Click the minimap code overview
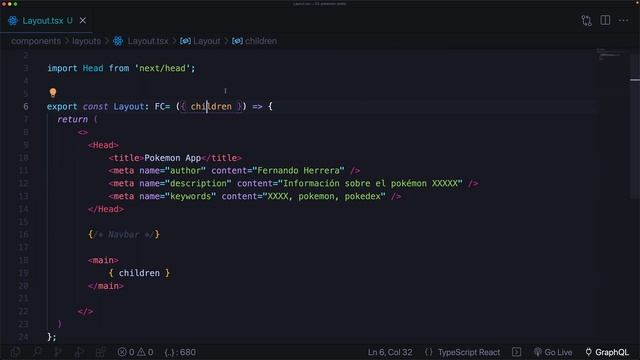Viewport: 640px width, 360px height. 608,54
